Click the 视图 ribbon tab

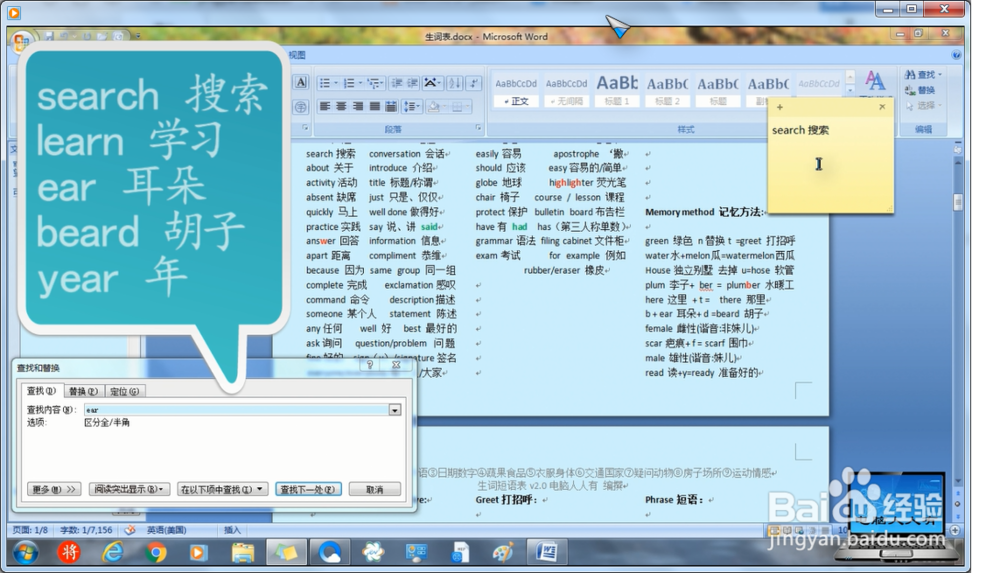(297, 55)
